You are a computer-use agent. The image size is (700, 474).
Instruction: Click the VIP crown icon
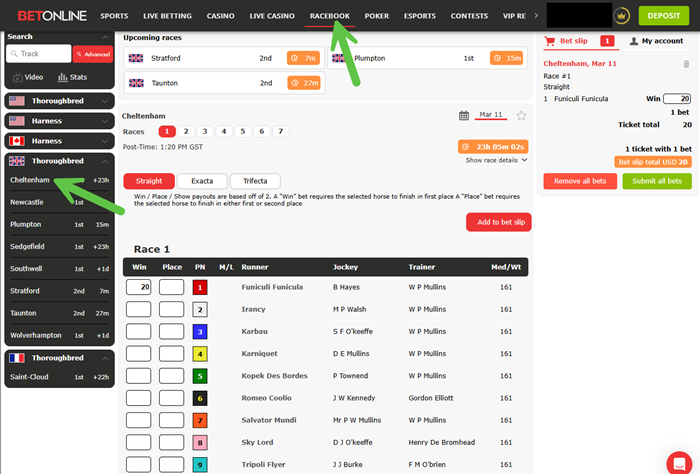(621, 16)
